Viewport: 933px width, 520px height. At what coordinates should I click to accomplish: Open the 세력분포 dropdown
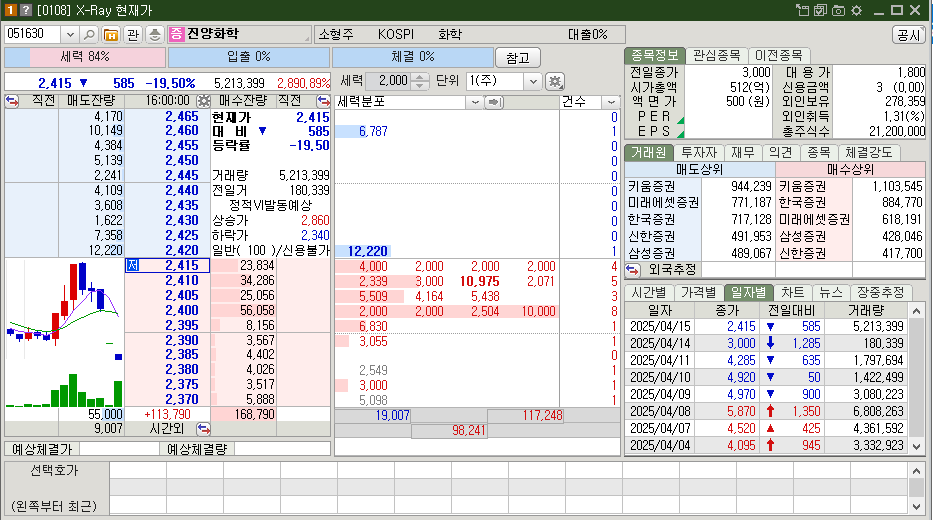pyautogui.click(x=475, y=102)
